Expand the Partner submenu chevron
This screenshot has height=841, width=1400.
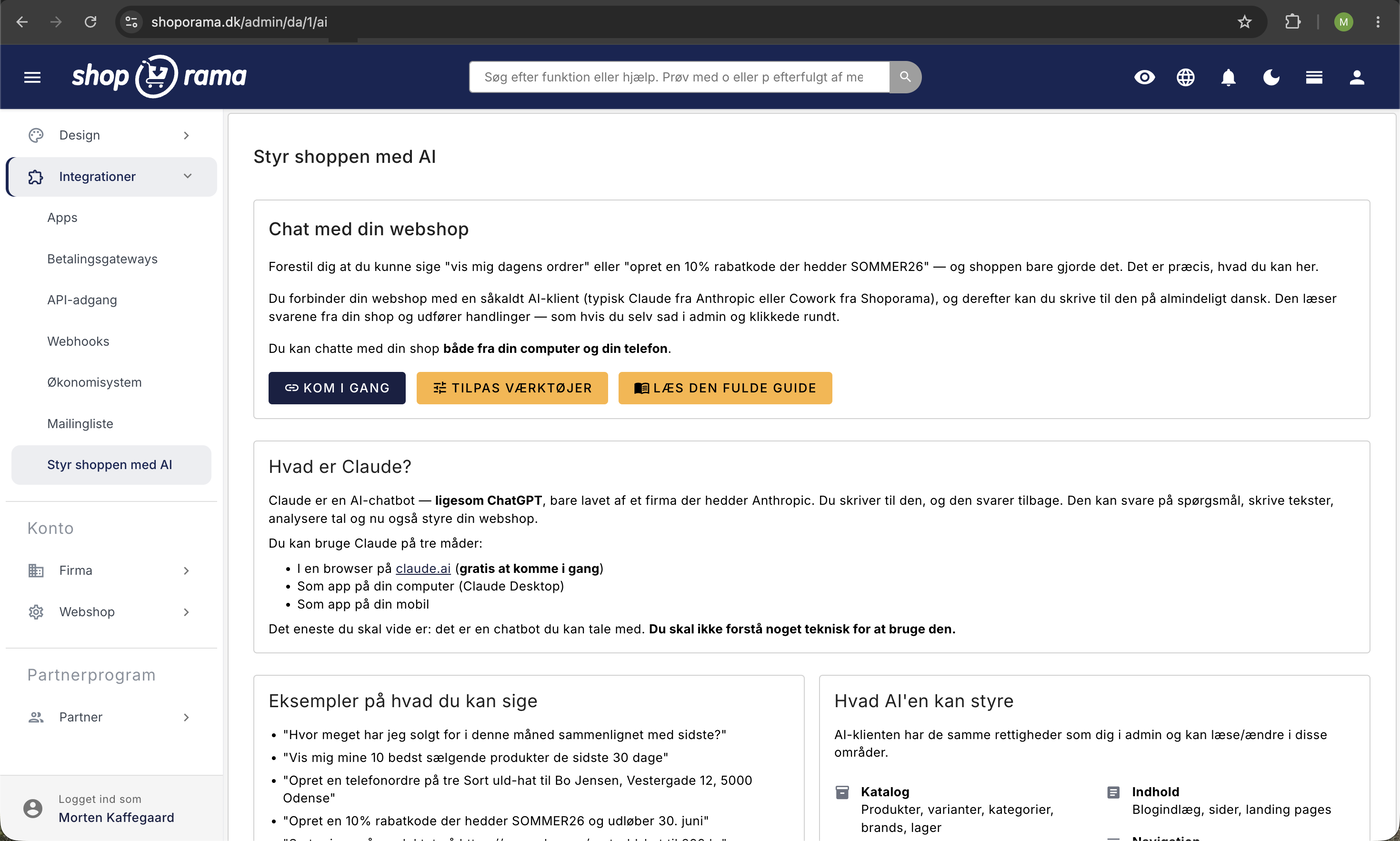pyautogui.click(x=186, y=717)
